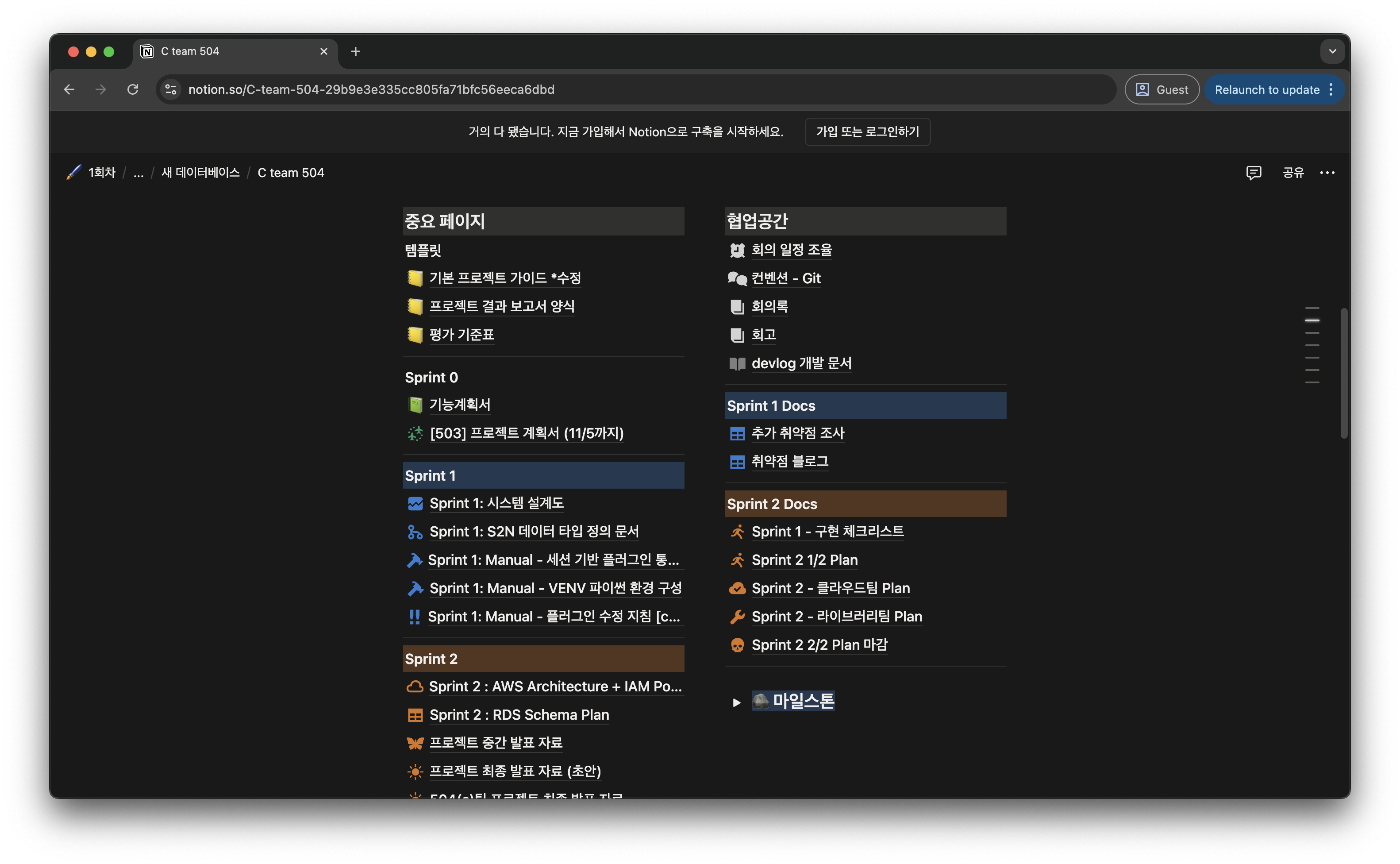Expand the 마일스톤 toggle triangle
This screenshot has height=864, width=1400.
pyautogui.click(x=736, y=702)
